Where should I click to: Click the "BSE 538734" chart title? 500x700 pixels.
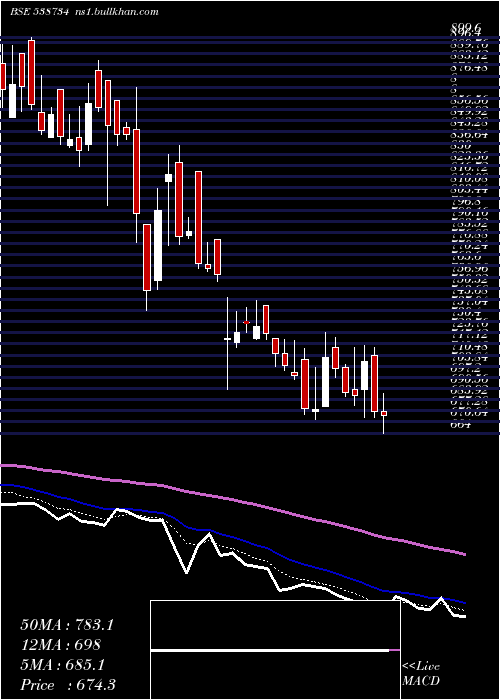point(39,12)
